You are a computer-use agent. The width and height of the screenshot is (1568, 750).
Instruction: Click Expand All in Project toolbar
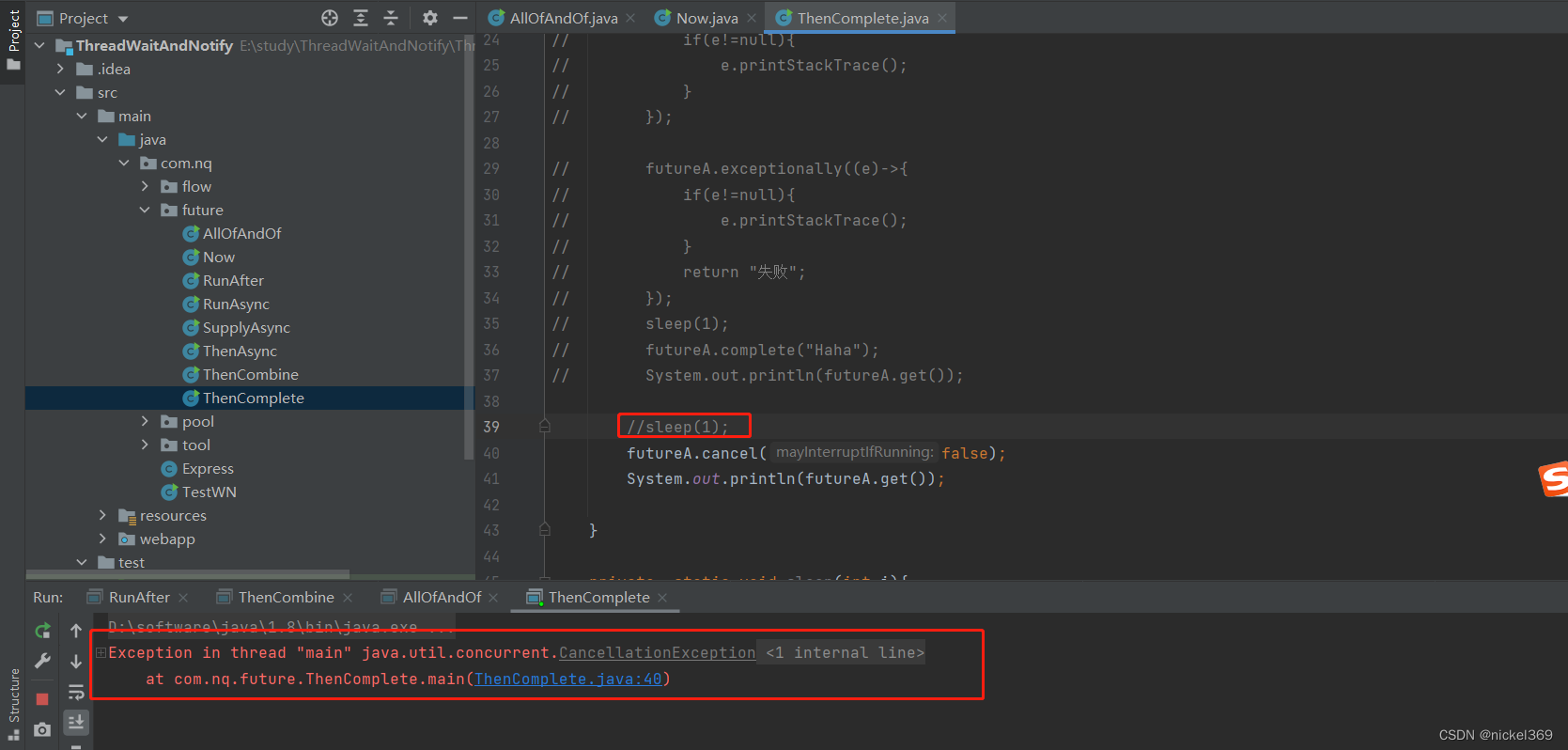click(361, 18)
